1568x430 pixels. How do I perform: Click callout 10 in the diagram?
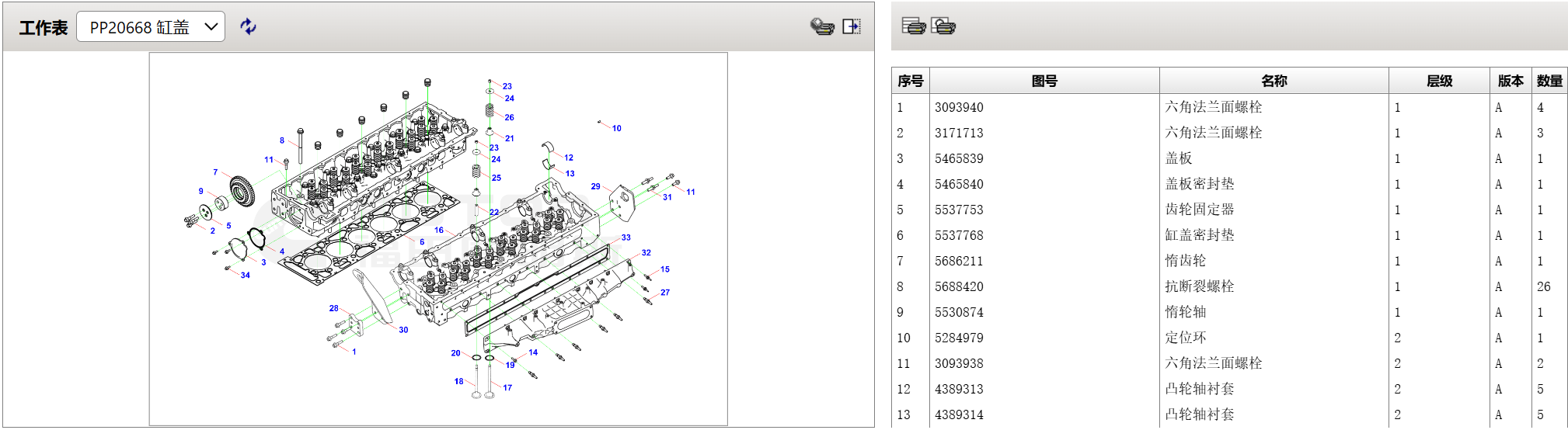coord(616,128)
